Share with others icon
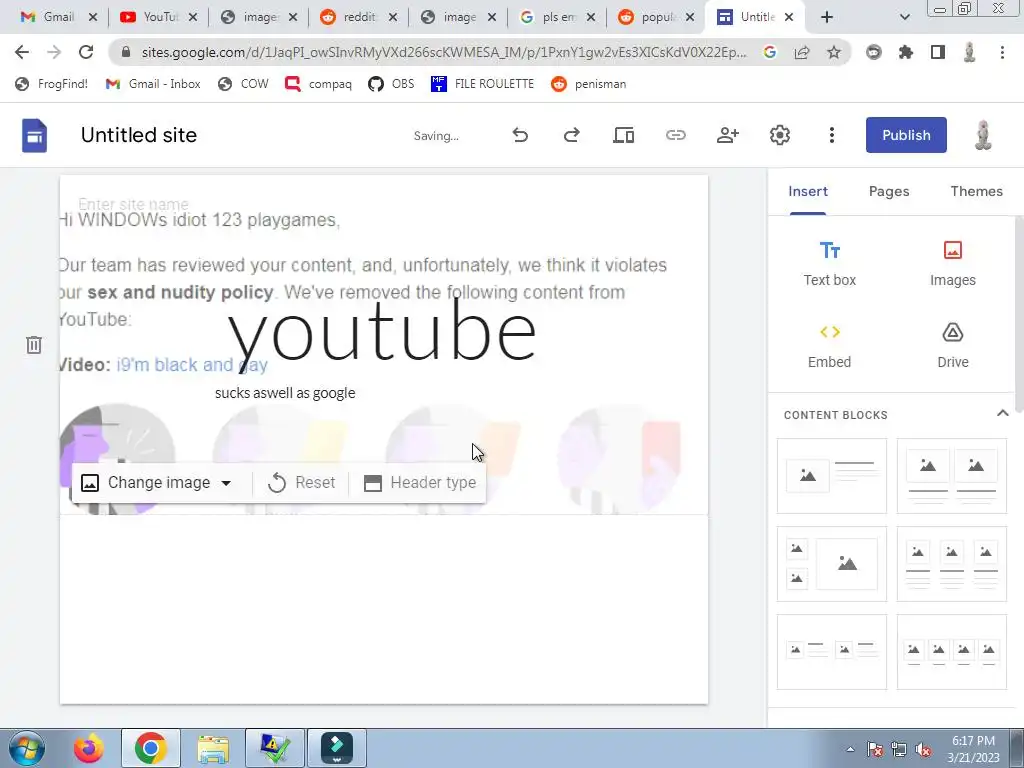This screenshot has width=1024, height=768. [728, 135]
